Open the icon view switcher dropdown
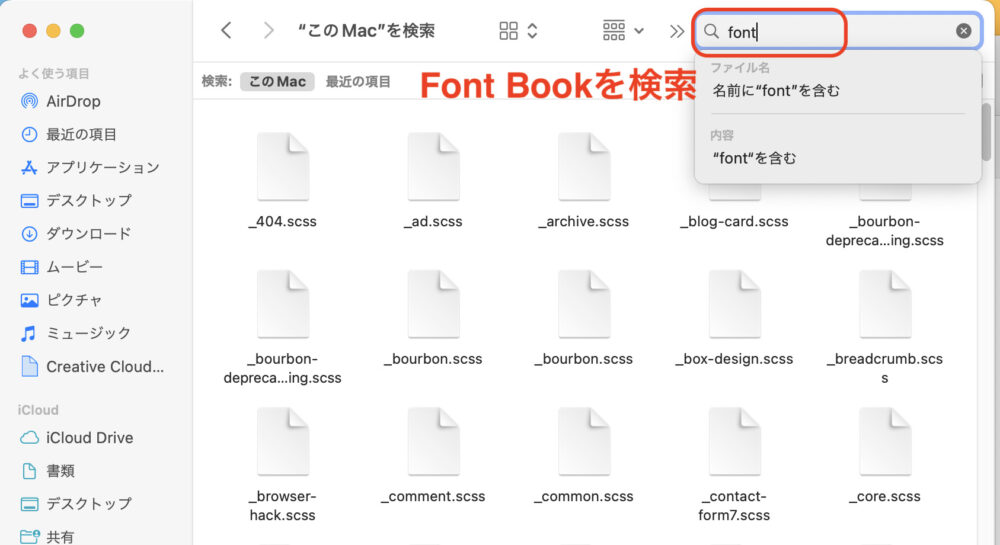The width and height of the screenshot is (1000, 545). [519, 31]
